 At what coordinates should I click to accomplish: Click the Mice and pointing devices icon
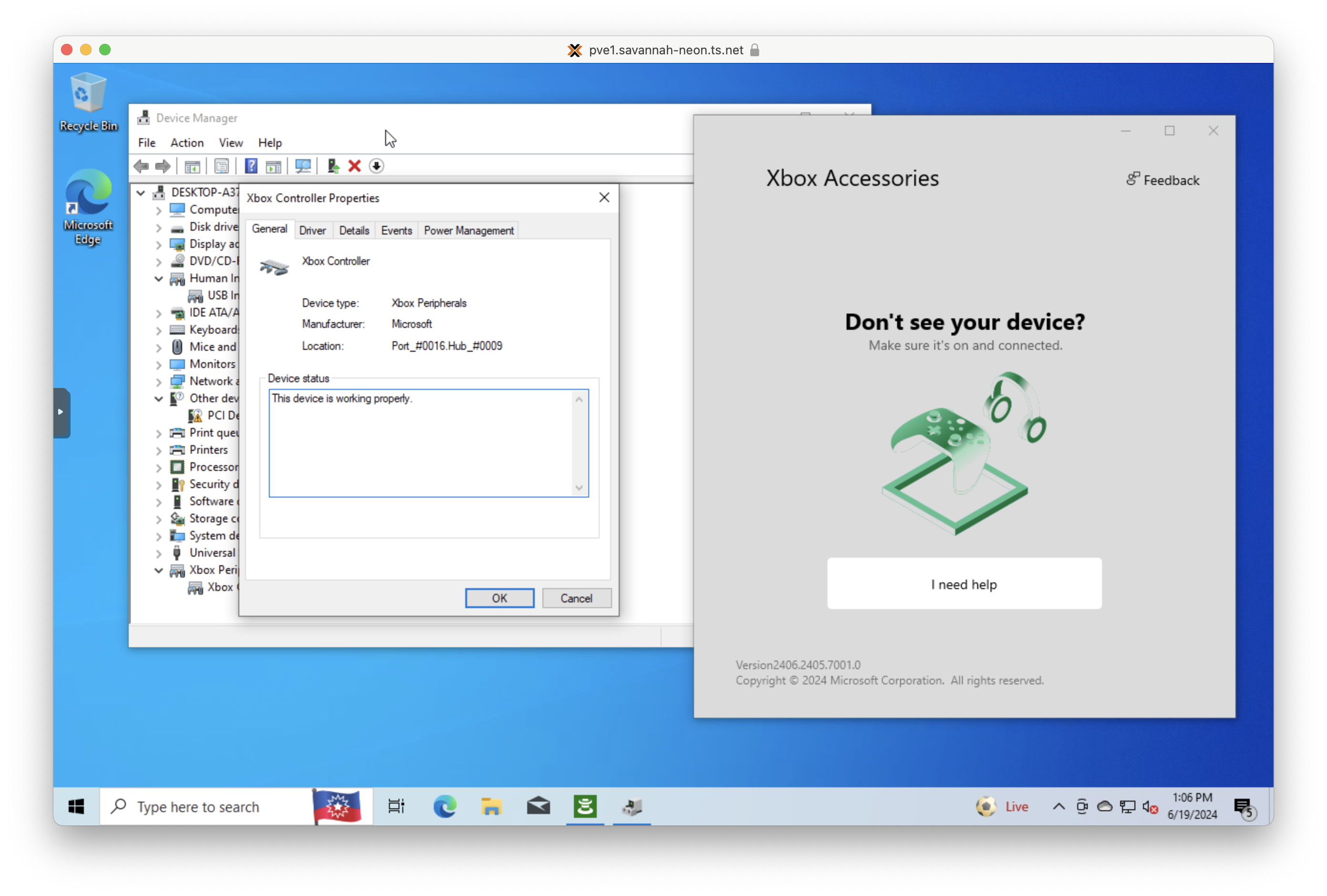tap(178, 346)
